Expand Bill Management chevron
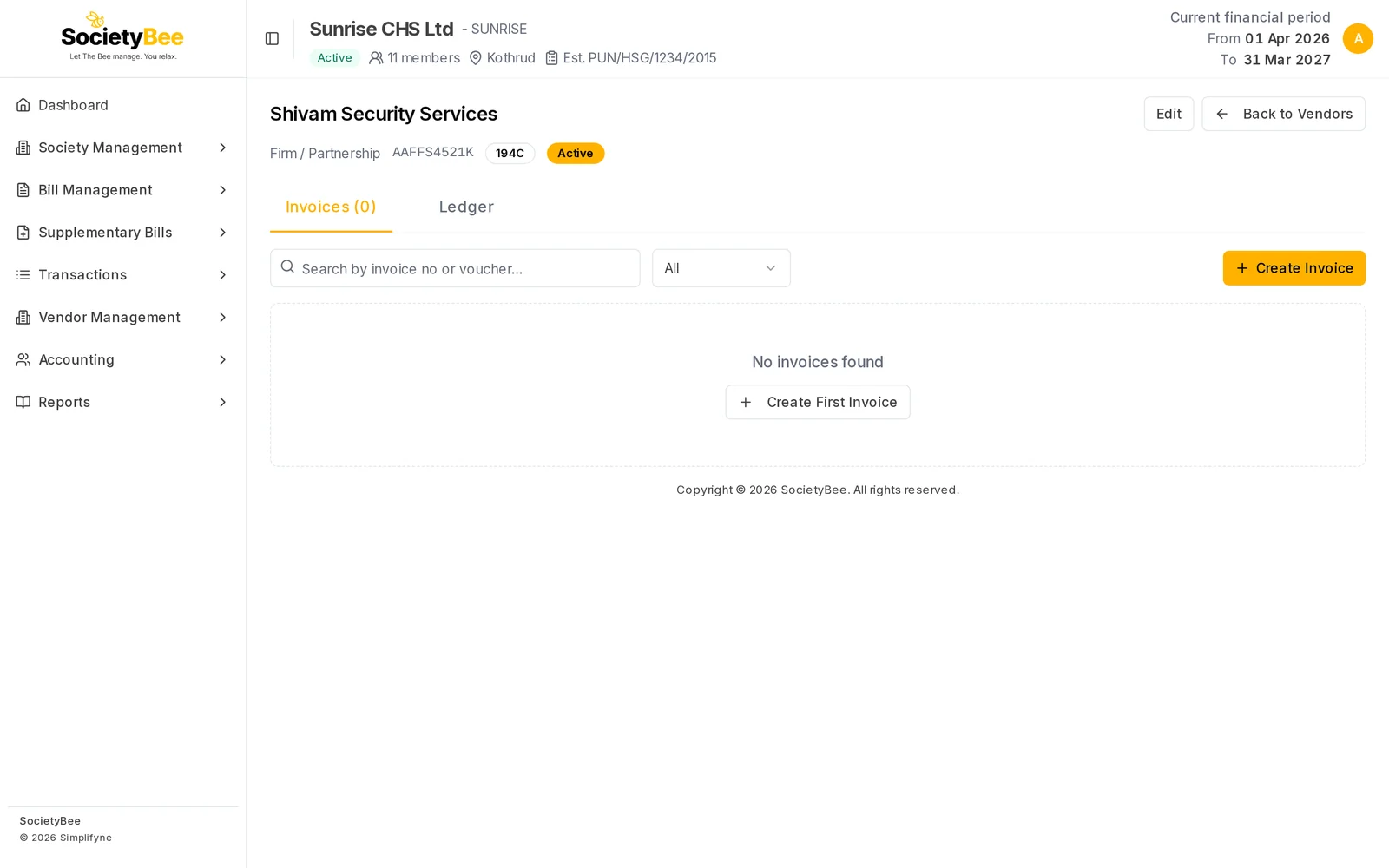Viewport: 1389px width, 868px height. click(x=222, y=190)
